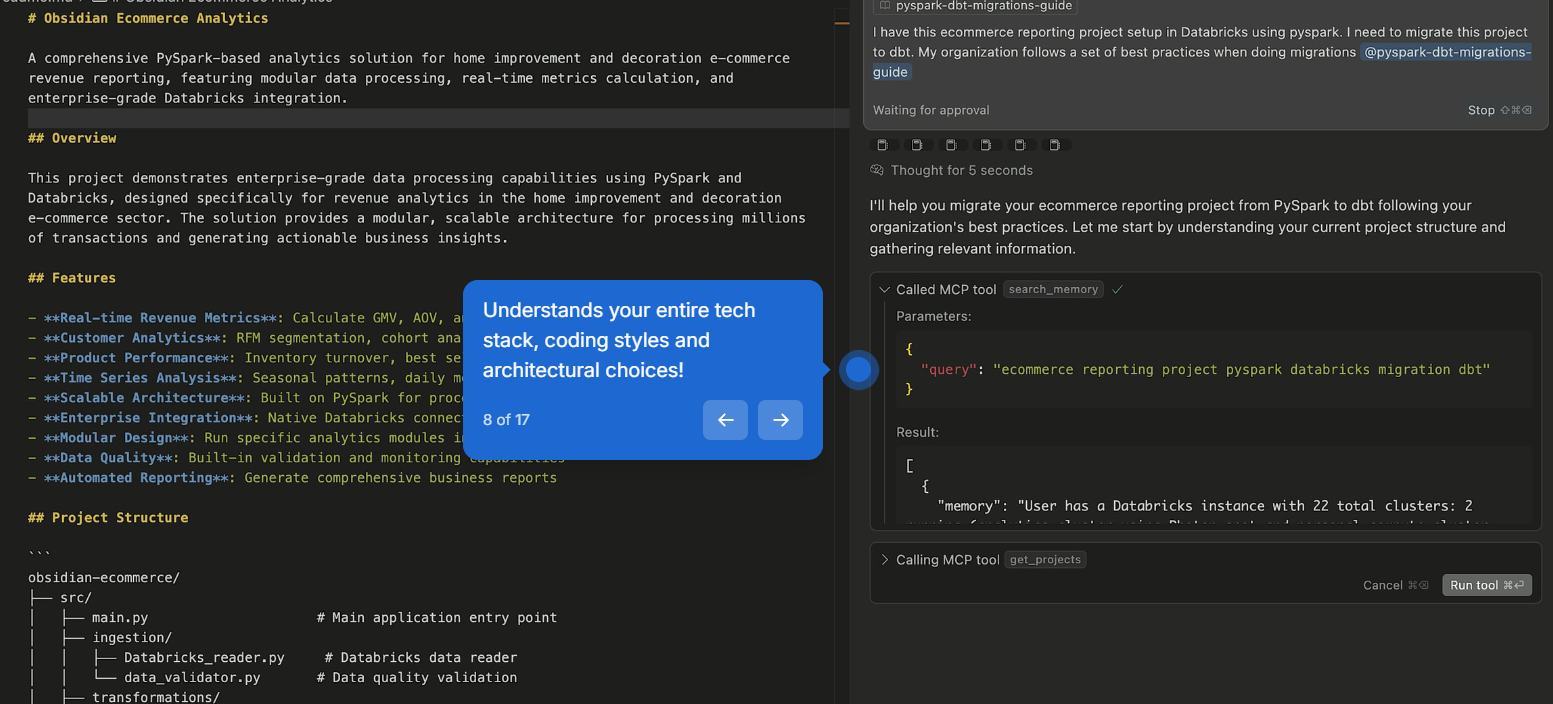This screenshot has width=1553, height=704.
Task: Click the src/ line in the project tree
Action: (61, 598)
